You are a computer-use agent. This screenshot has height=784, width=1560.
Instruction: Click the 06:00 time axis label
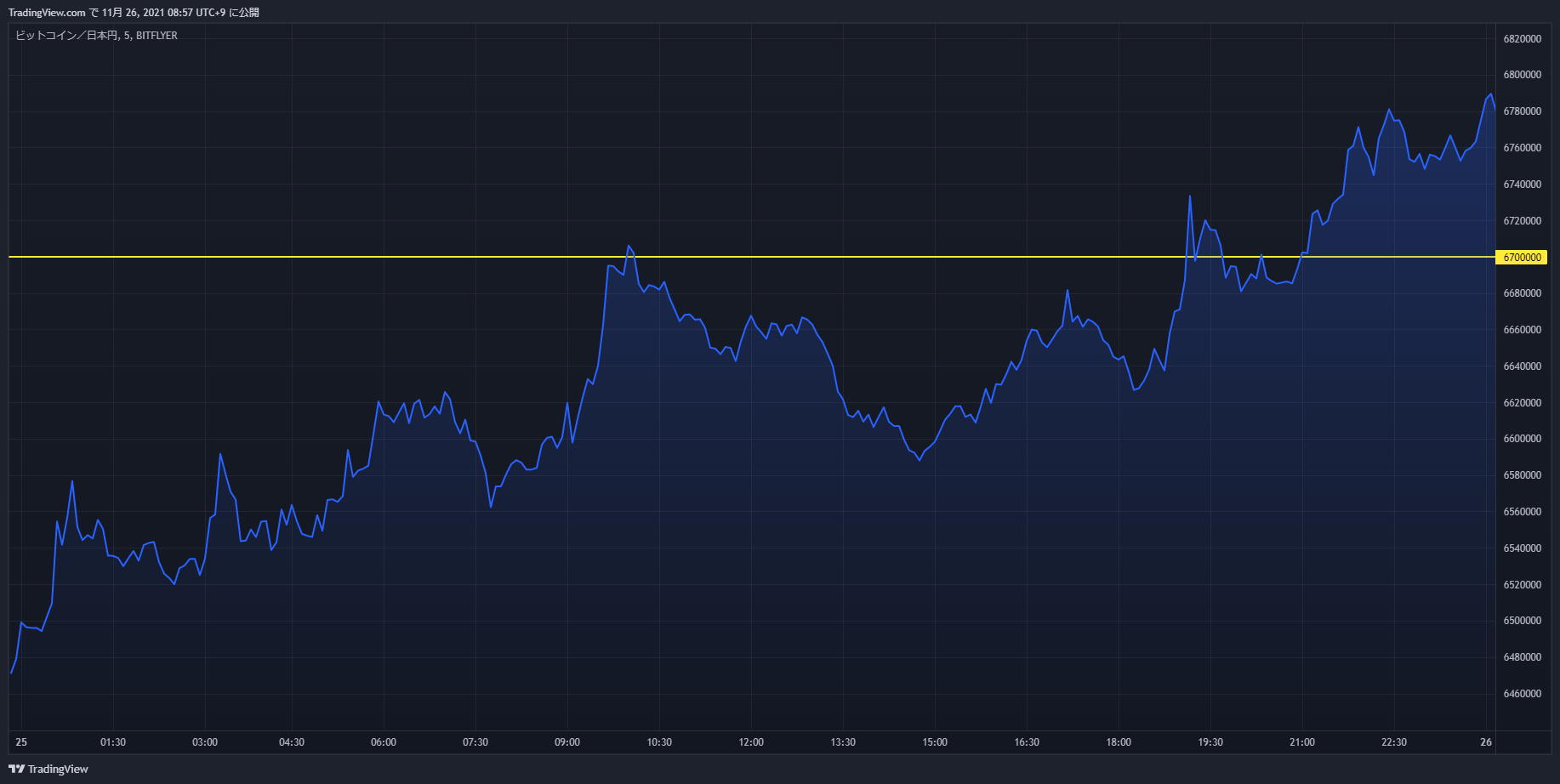384,742
